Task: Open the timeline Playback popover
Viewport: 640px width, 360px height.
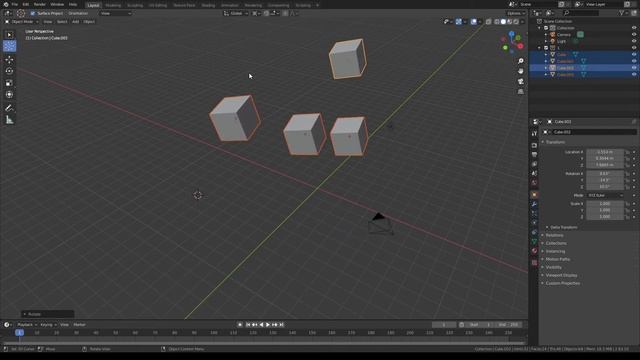Action: click(x=27, y=324)
